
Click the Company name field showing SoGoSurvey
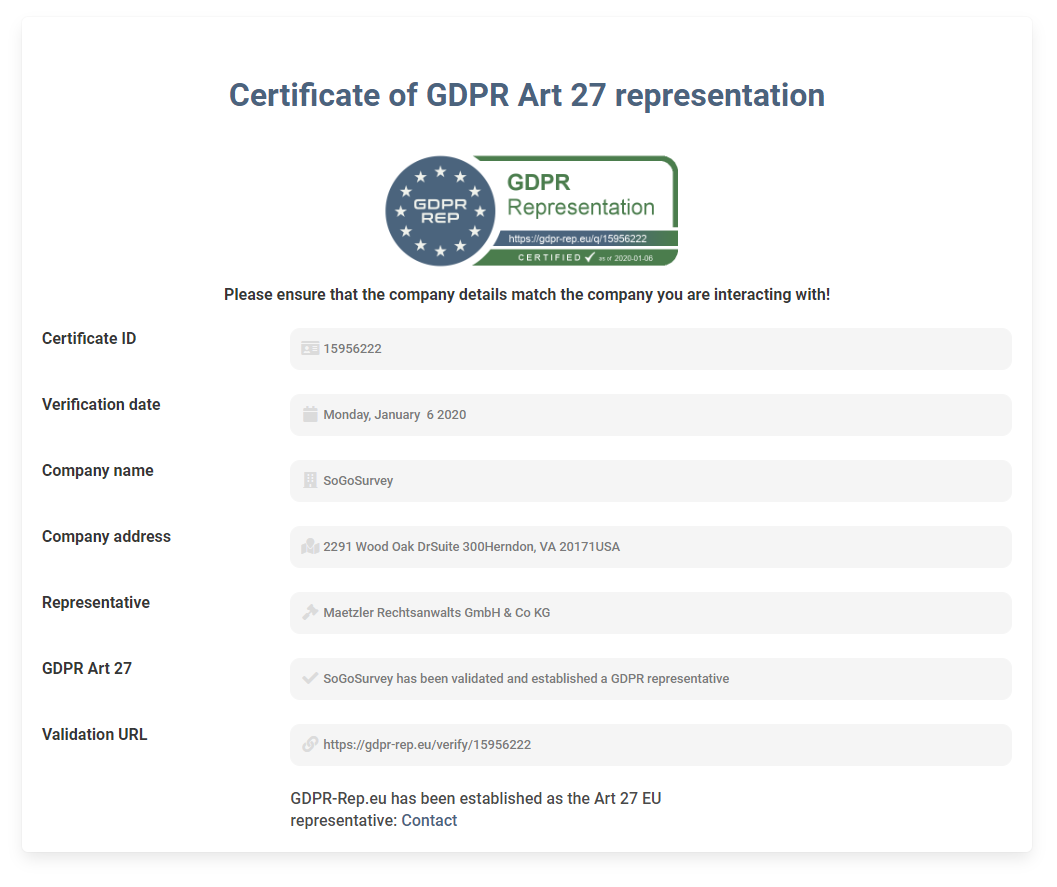(x=650, y=481)
